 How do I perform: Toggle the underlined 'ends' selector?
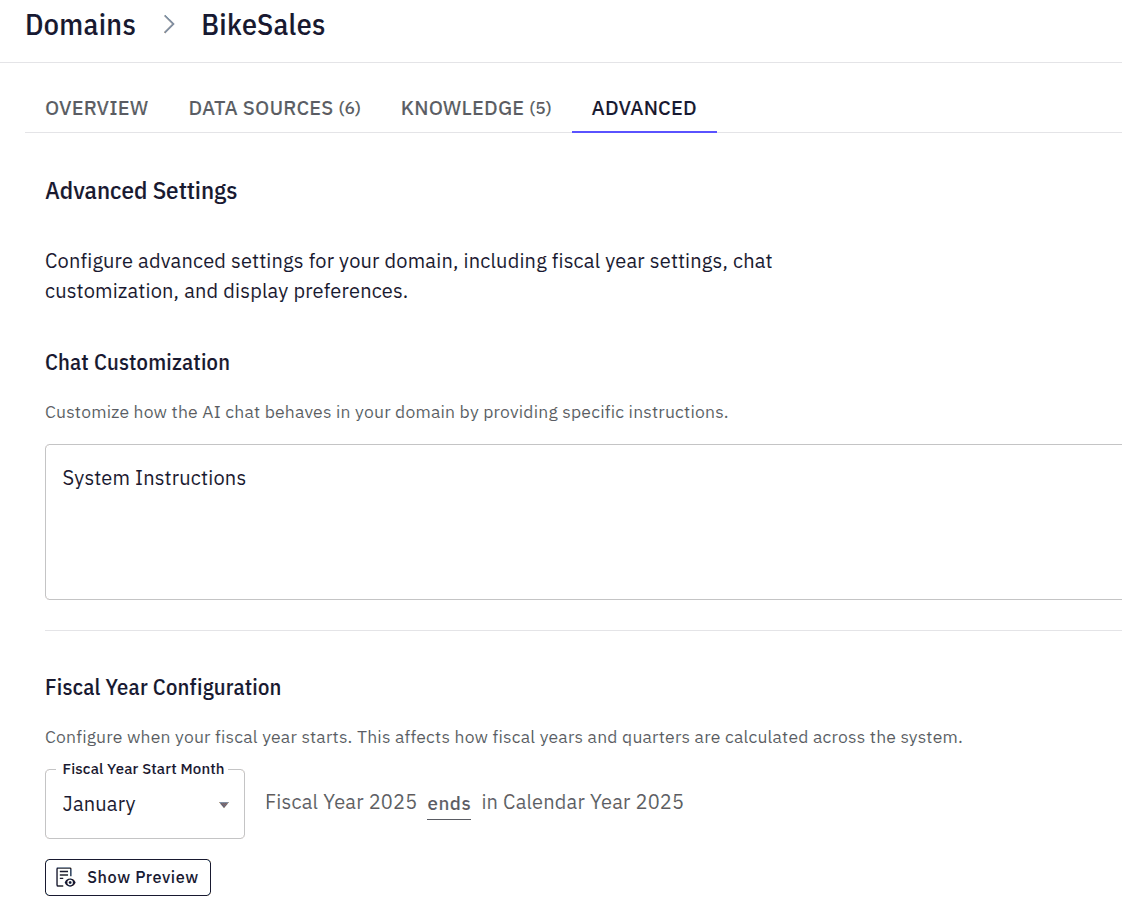click(449, 803)
